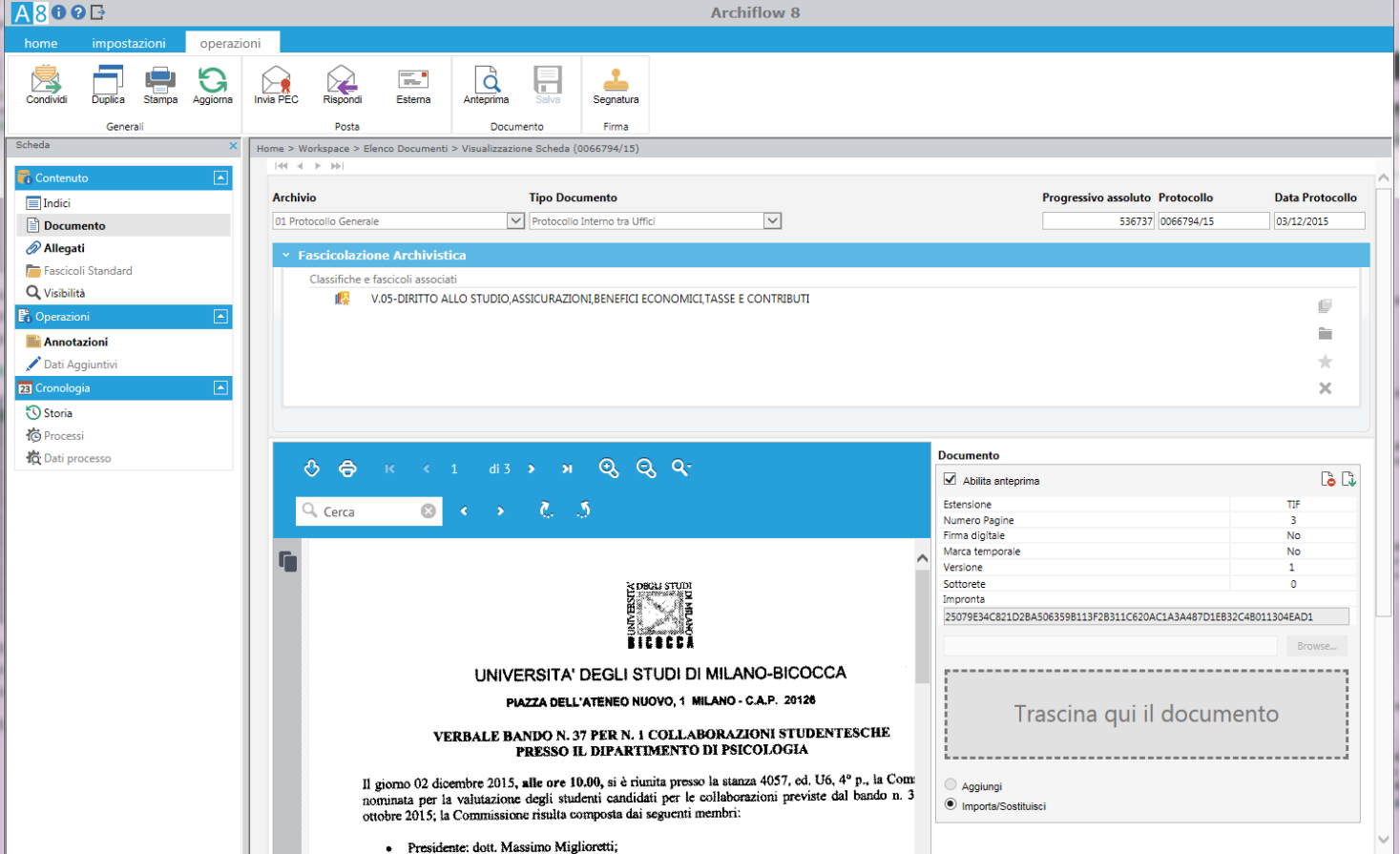The height and width of the screenshot is (854, 1400).
Task: Click the Protocollo number field
Action: (1214, 220)
